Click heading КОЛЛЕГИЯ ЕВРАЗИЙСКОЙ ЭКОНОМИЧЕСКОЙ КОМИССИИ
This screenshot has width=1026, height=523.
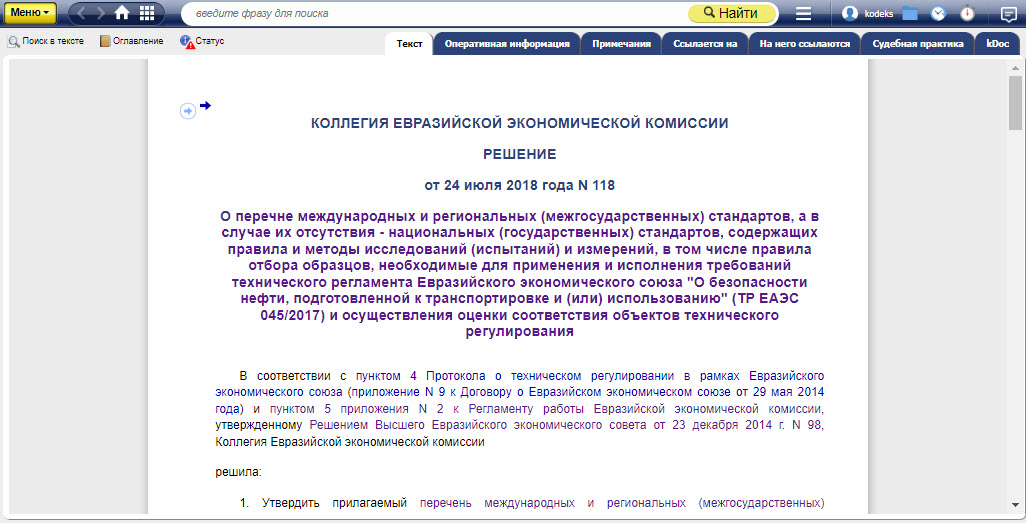(520, 123)
